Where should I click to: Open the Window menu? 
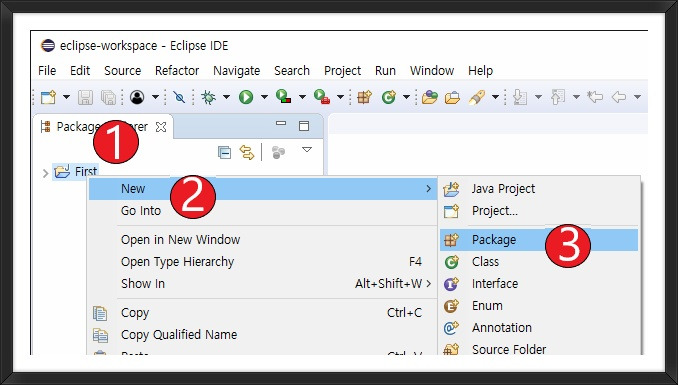tap(432, 71)
